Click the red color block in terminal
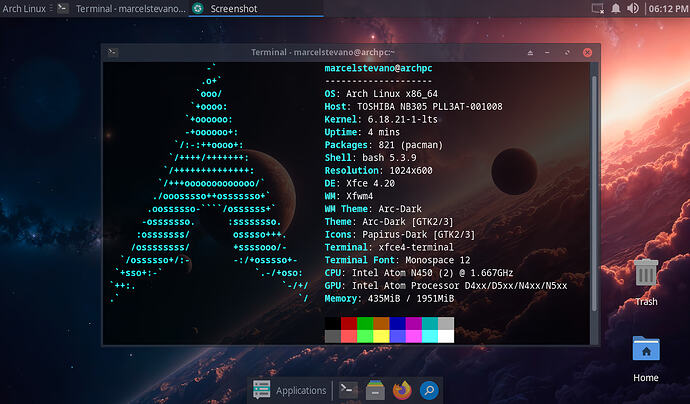Viewport: 690px width, 404px height. tap(348, 324)
